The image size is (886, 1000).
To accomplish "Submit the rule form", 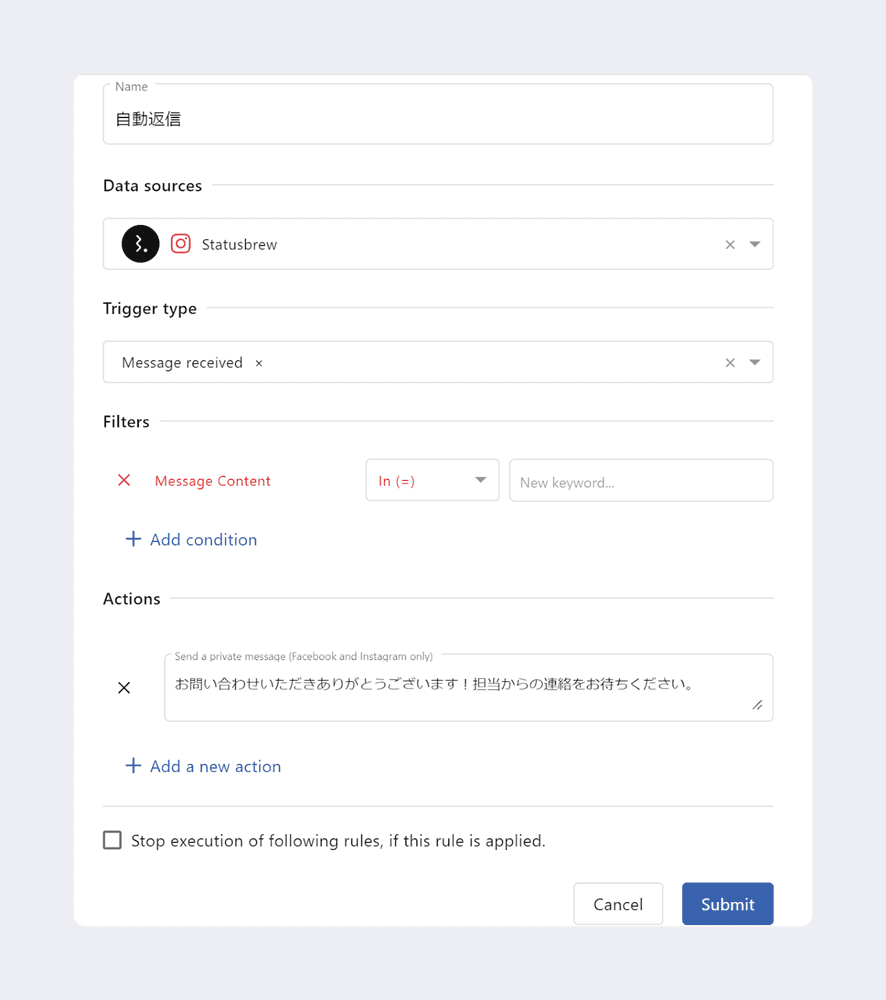I will point(727,904).
